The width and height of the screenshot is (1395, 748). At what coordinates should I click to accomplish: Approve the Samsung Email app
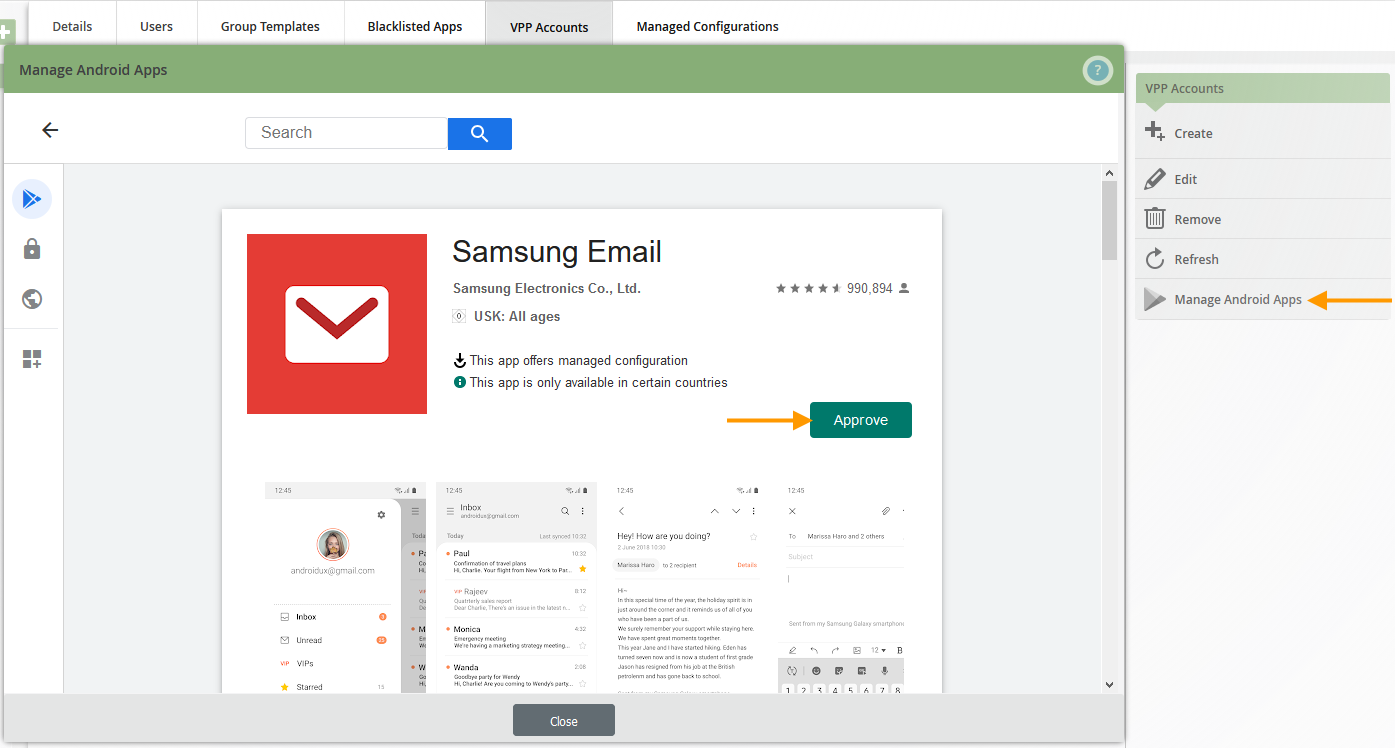[x=861, y=420]
